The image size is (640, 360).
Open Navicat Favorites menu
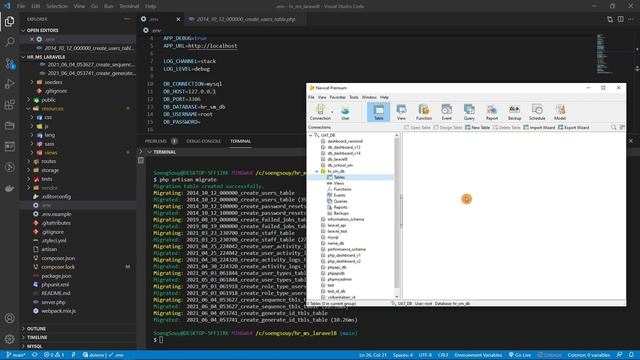tap(337, 97)
